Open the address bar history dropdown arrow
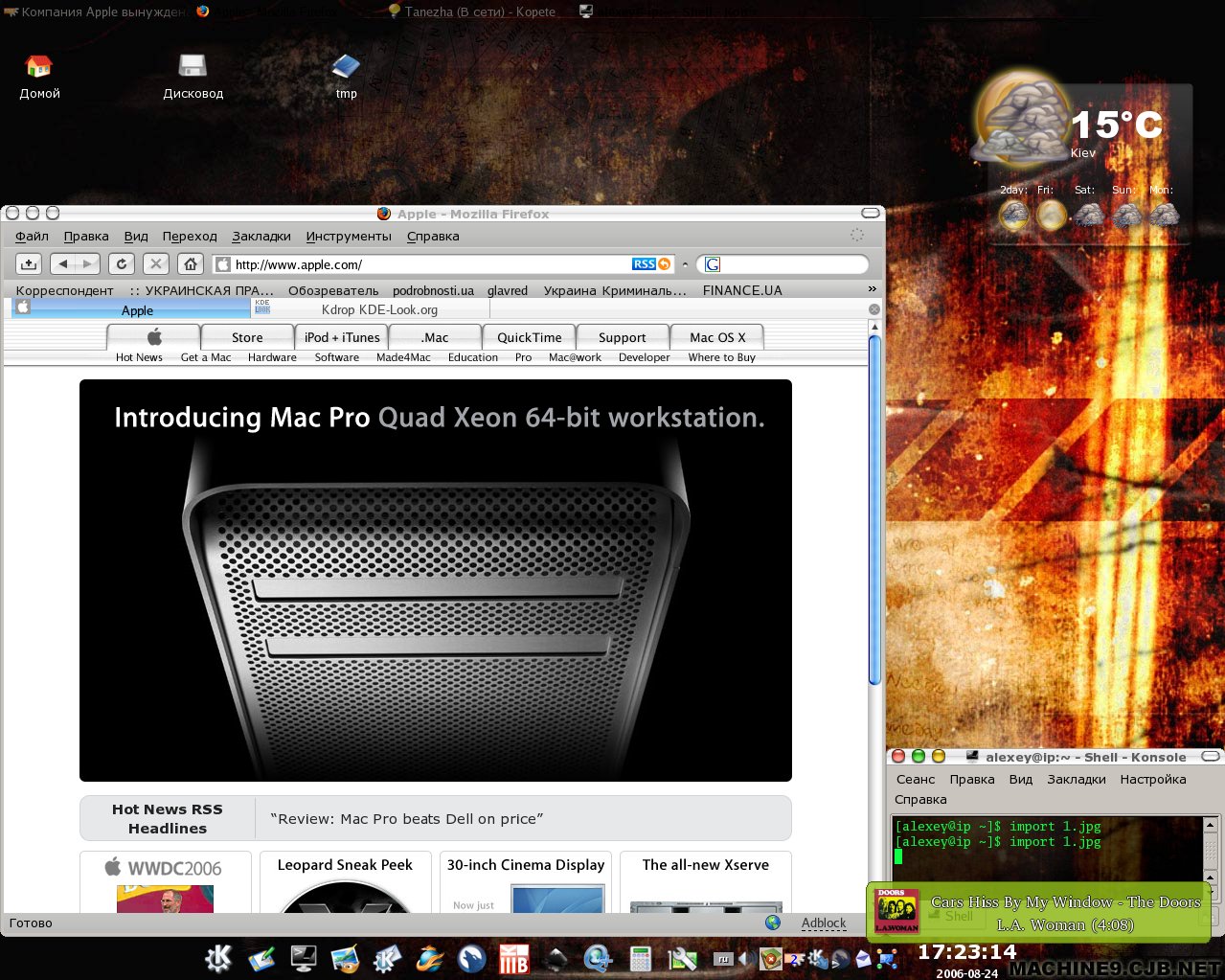Screen dimensions: 1225x980 [685, 264]
